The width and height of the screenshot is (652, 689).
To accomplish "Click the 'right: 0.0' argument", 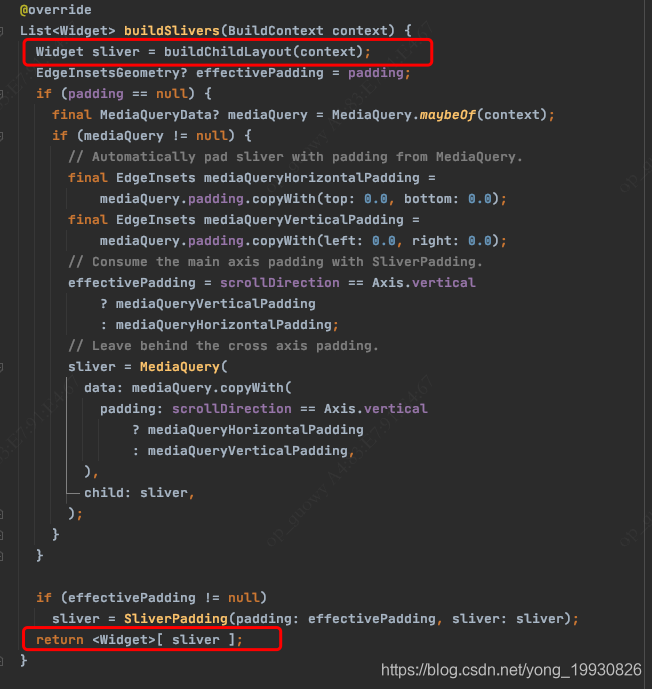I will pos(452,241).
